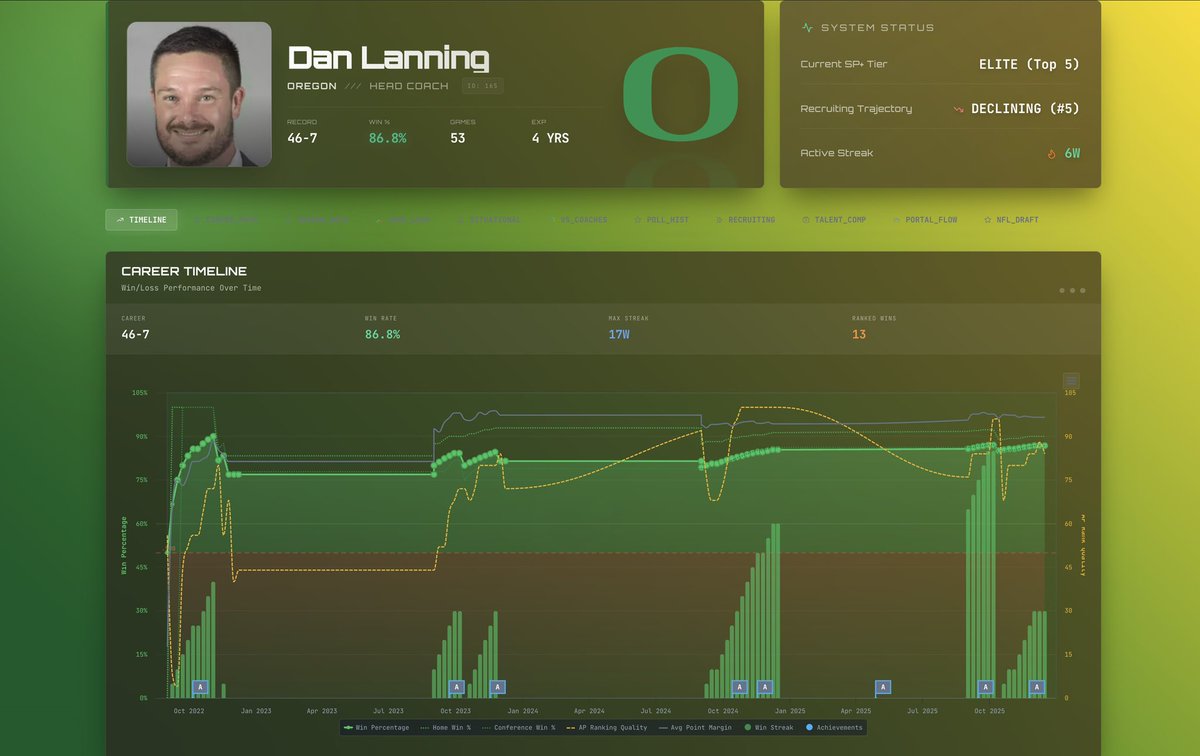
Task: Click the 53 games value
Action: [457, 138]
